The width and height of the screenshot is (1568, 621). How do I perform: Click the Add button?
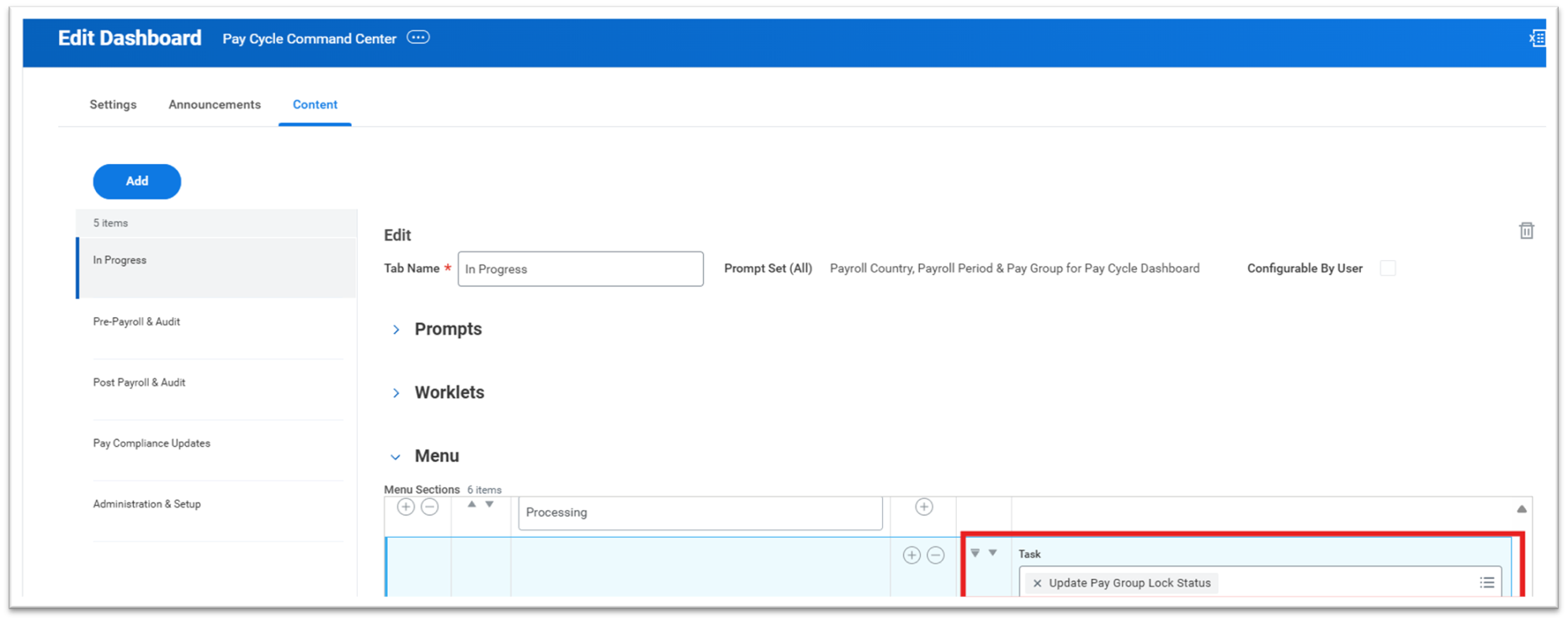click(136, 181)
